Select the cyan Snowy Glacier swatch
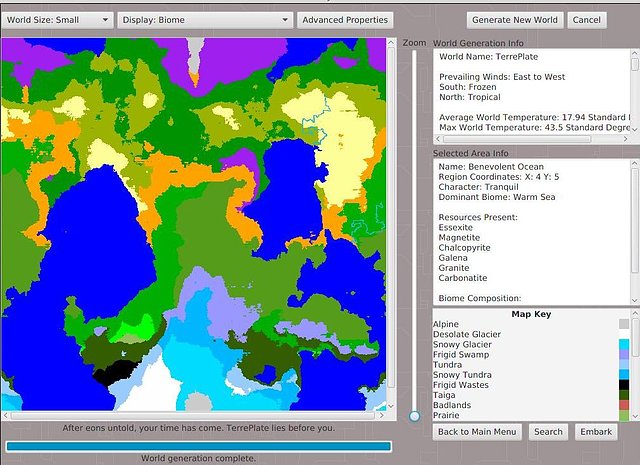This screenshot has width=640, height=465. click(x=624, y=344)
